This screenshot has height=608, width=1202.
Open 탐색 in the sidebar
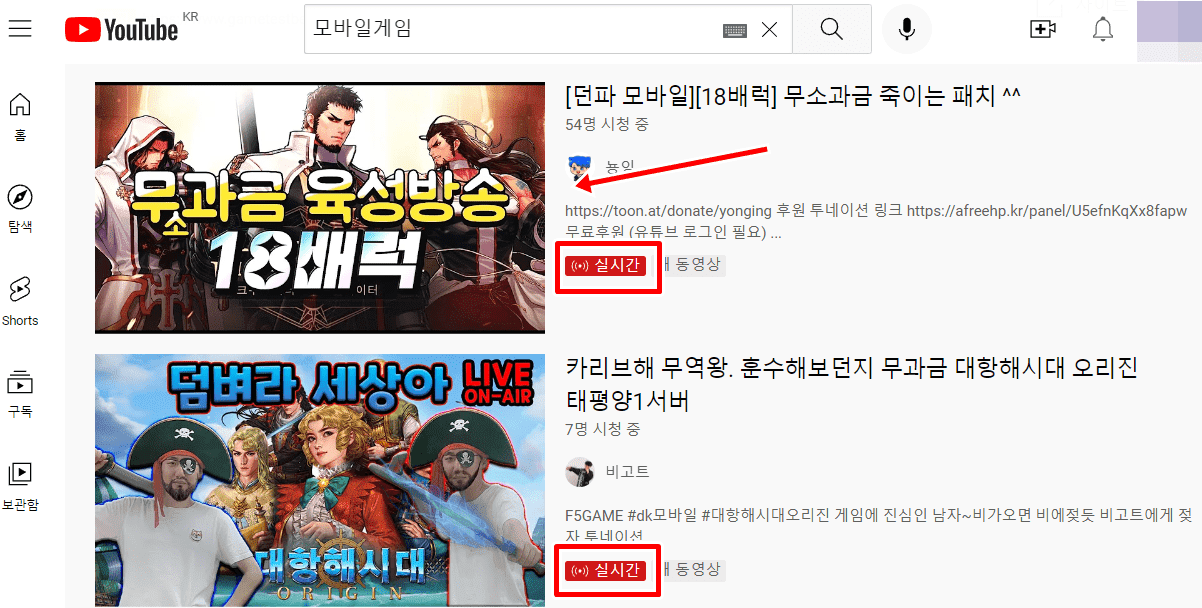tap(20, 209)
